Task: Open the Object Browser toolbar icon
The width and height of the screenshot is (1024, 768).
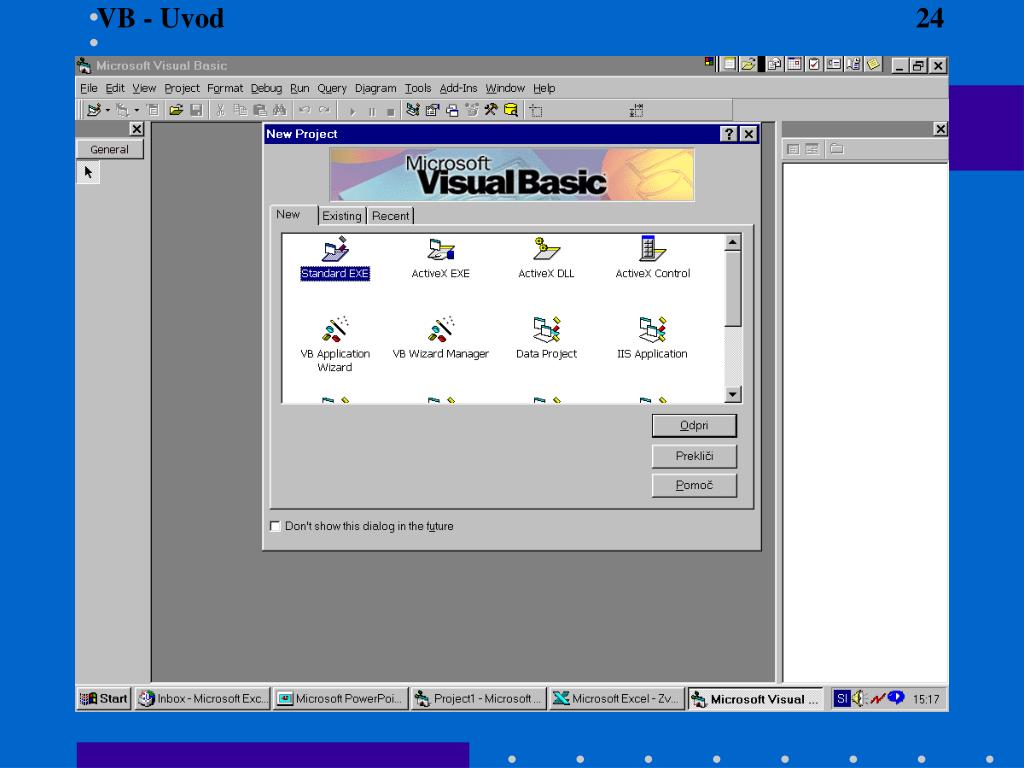Action: pos(472,110)
